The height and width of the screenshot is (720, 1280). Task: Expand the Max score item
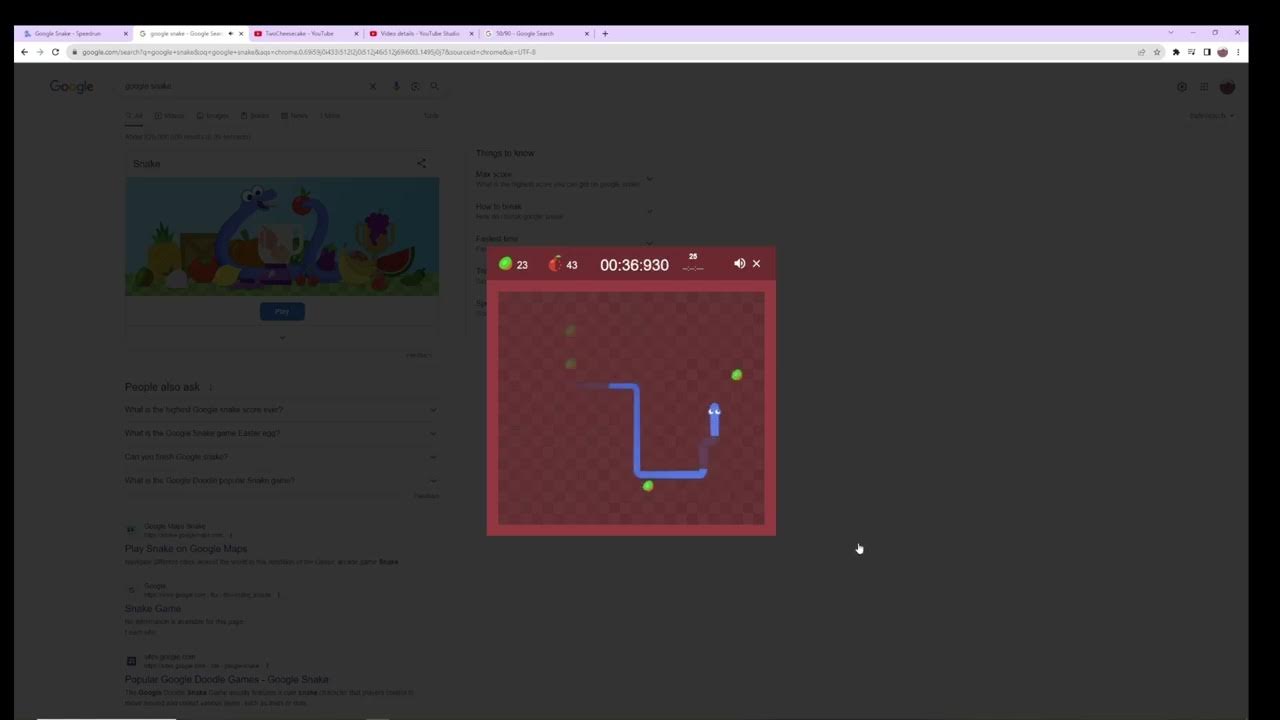[x=564, y=179]
